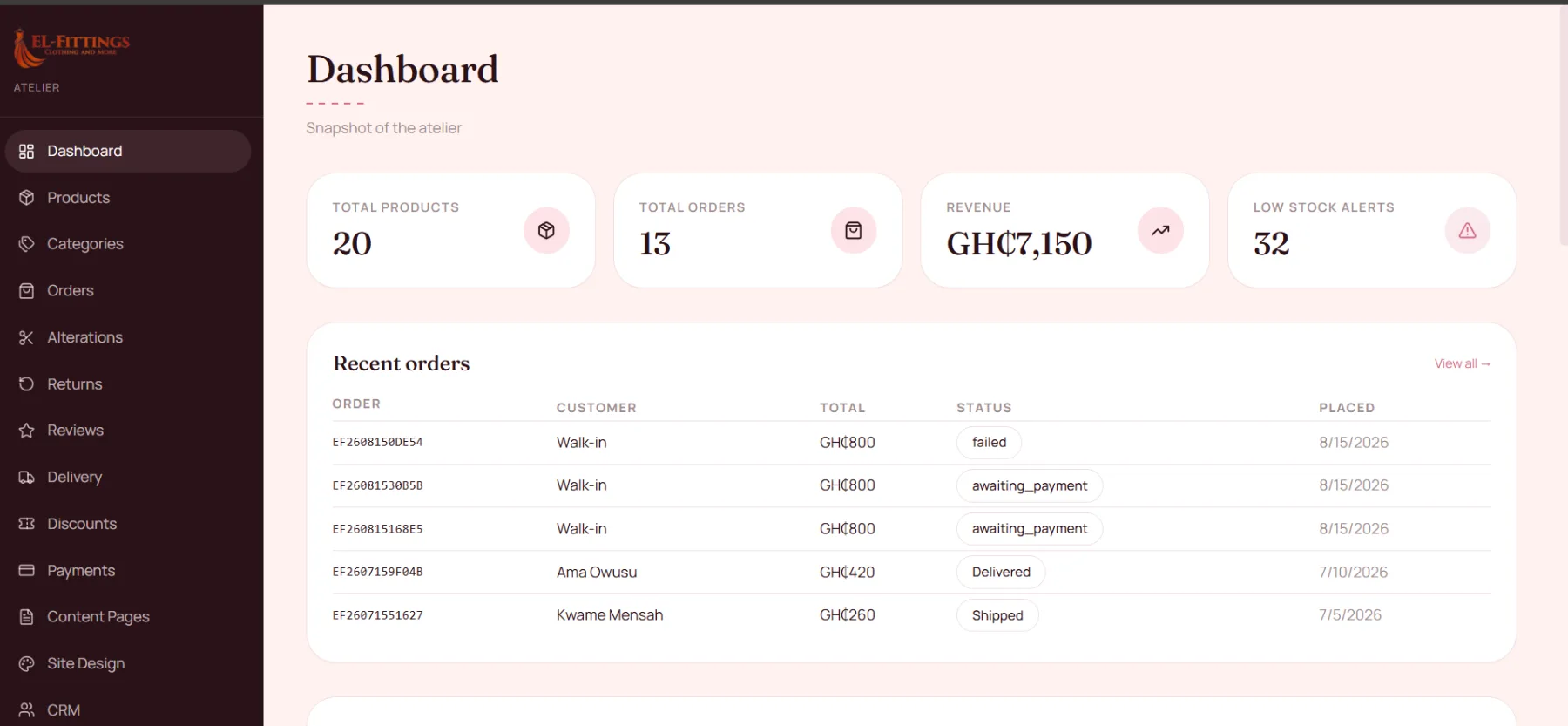Navigate to the Orders page

128,291
